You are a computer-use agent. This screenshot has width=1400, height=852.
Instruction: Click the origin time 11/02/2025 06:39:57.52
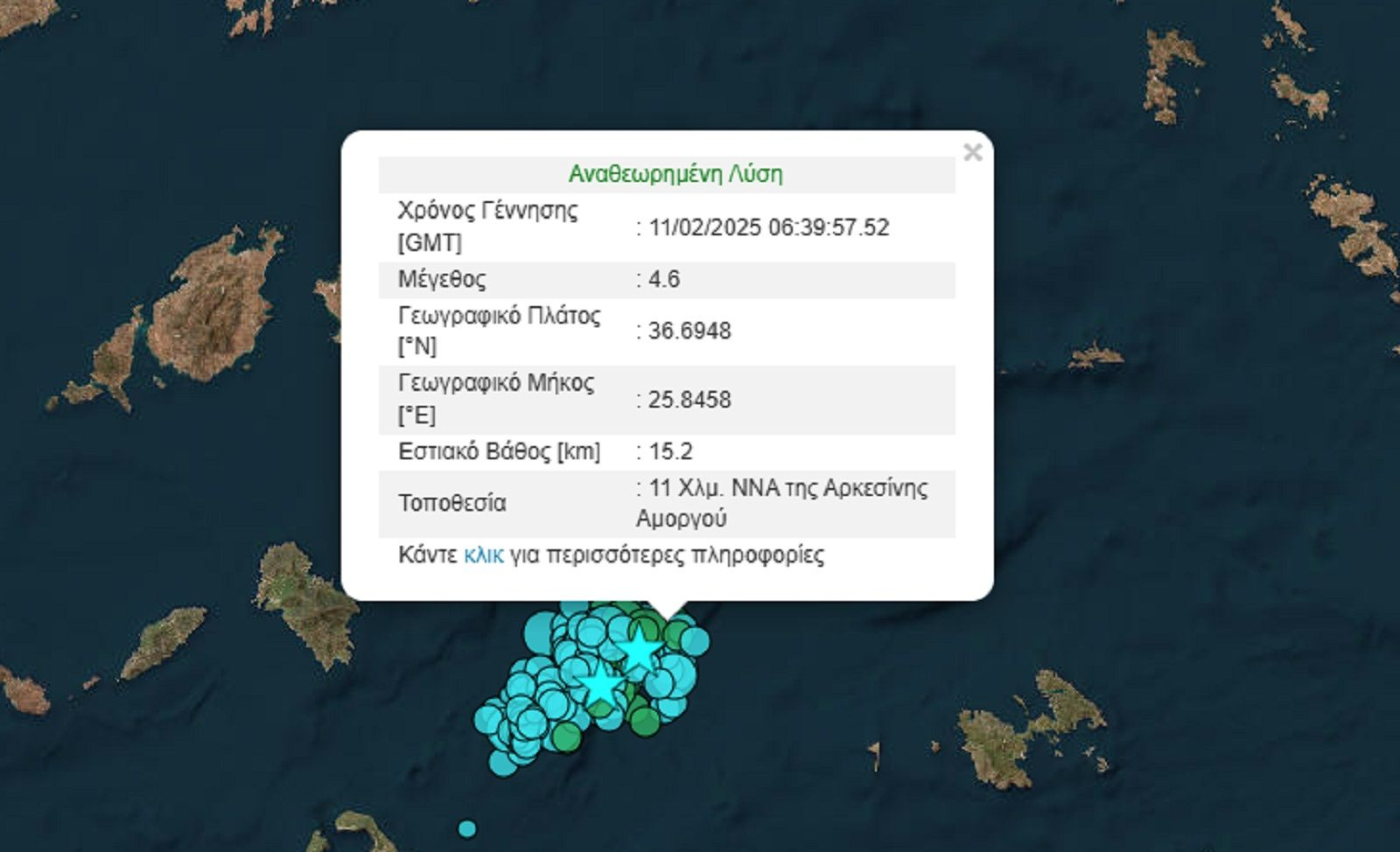(768, 227)
